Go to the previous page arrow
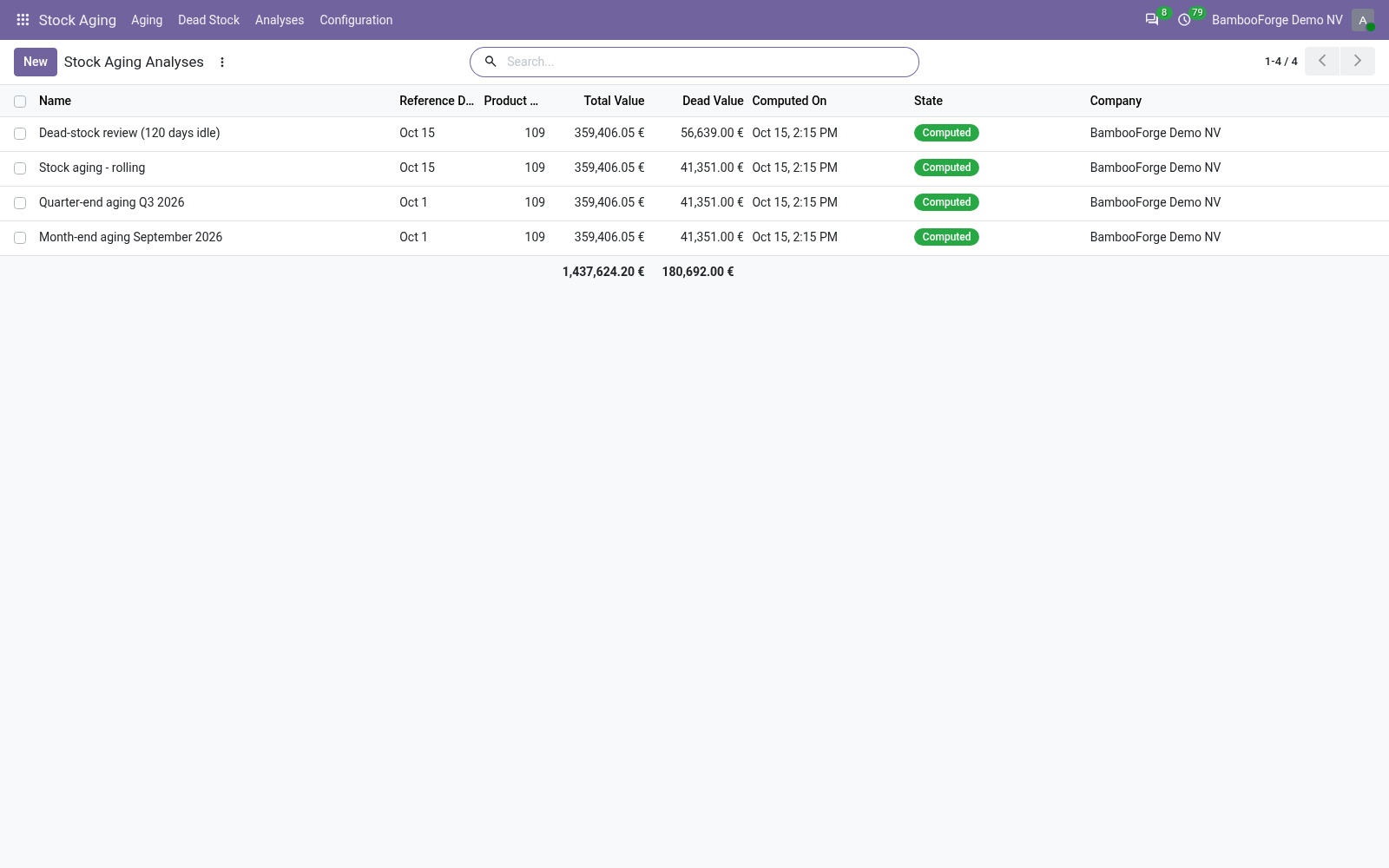Image resolution: width=1389 pixels, height=868 pixels. point(1322,61)
